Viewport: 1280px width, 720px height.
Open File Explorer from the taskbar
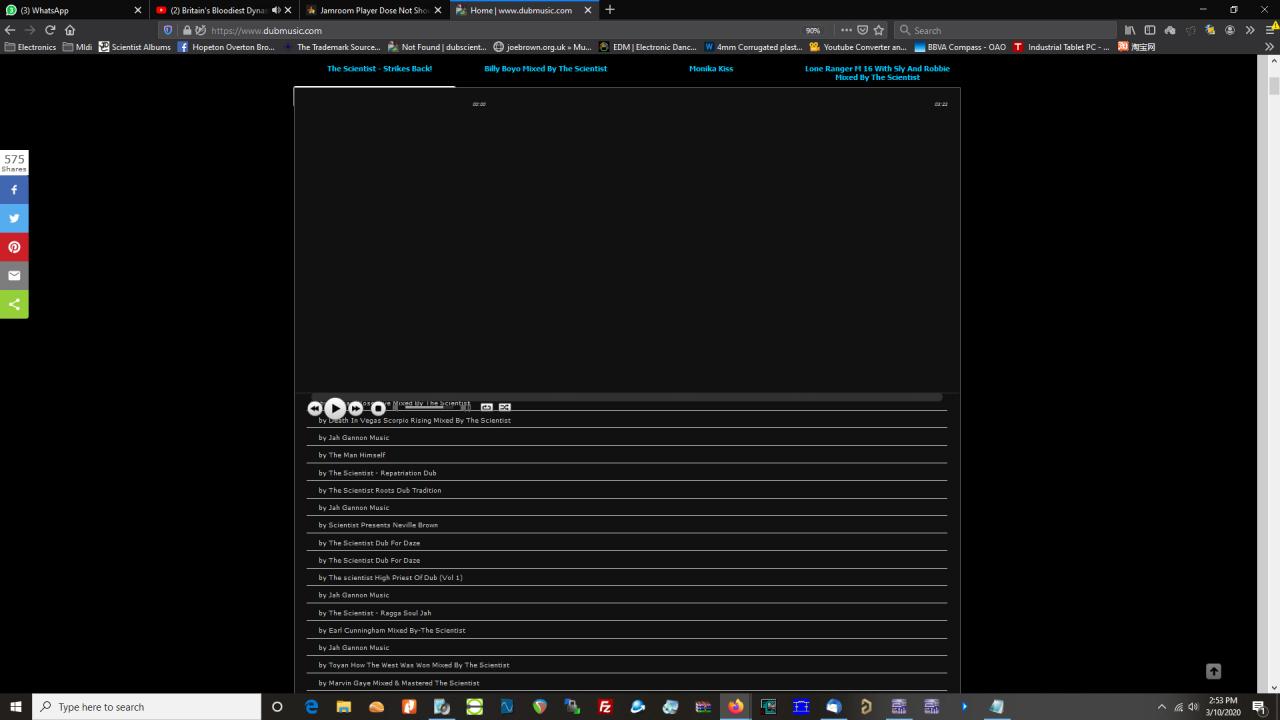click(344, 707)
